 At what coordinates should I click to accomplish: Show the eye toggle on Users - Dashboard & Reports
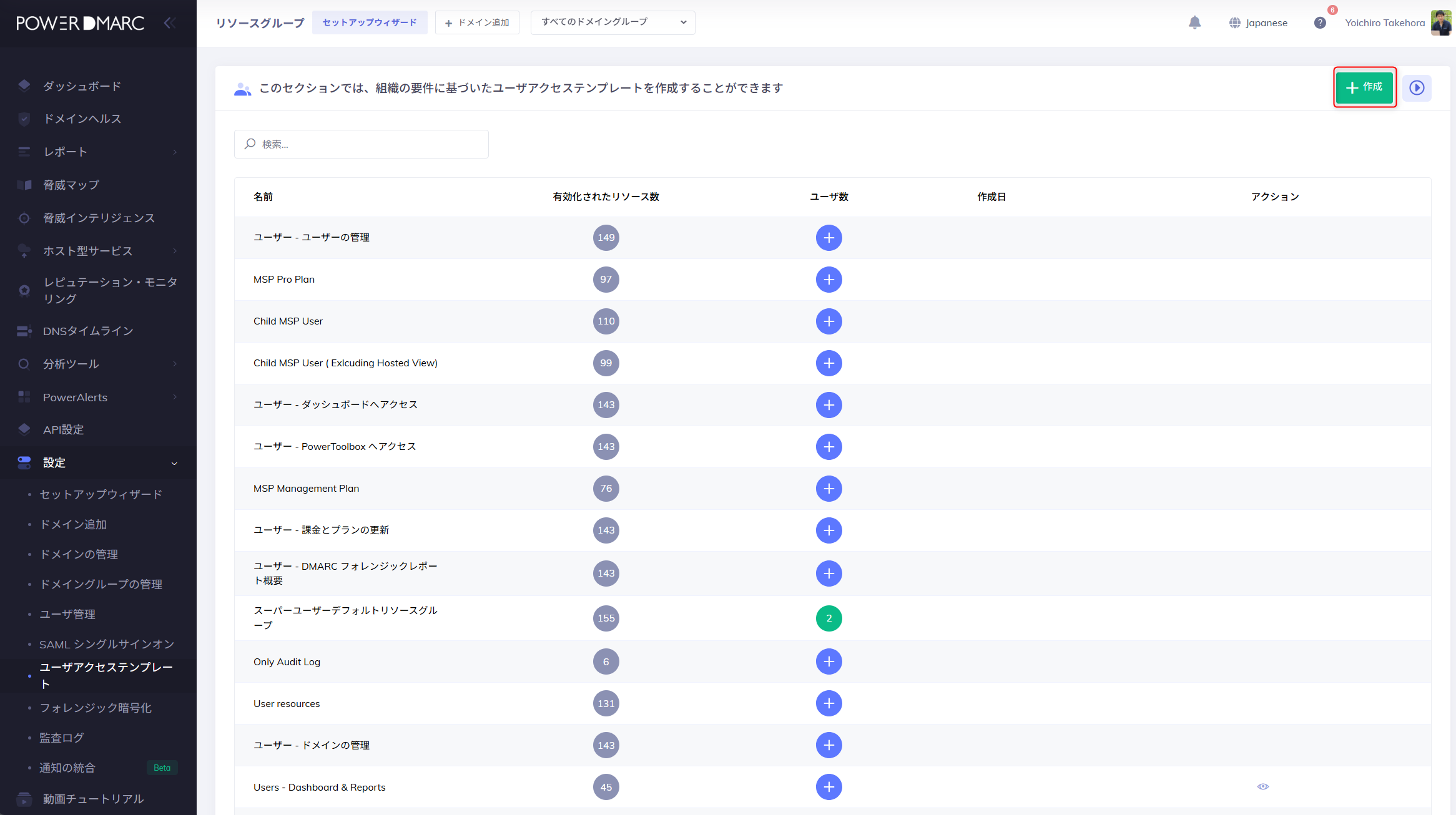1263,787
